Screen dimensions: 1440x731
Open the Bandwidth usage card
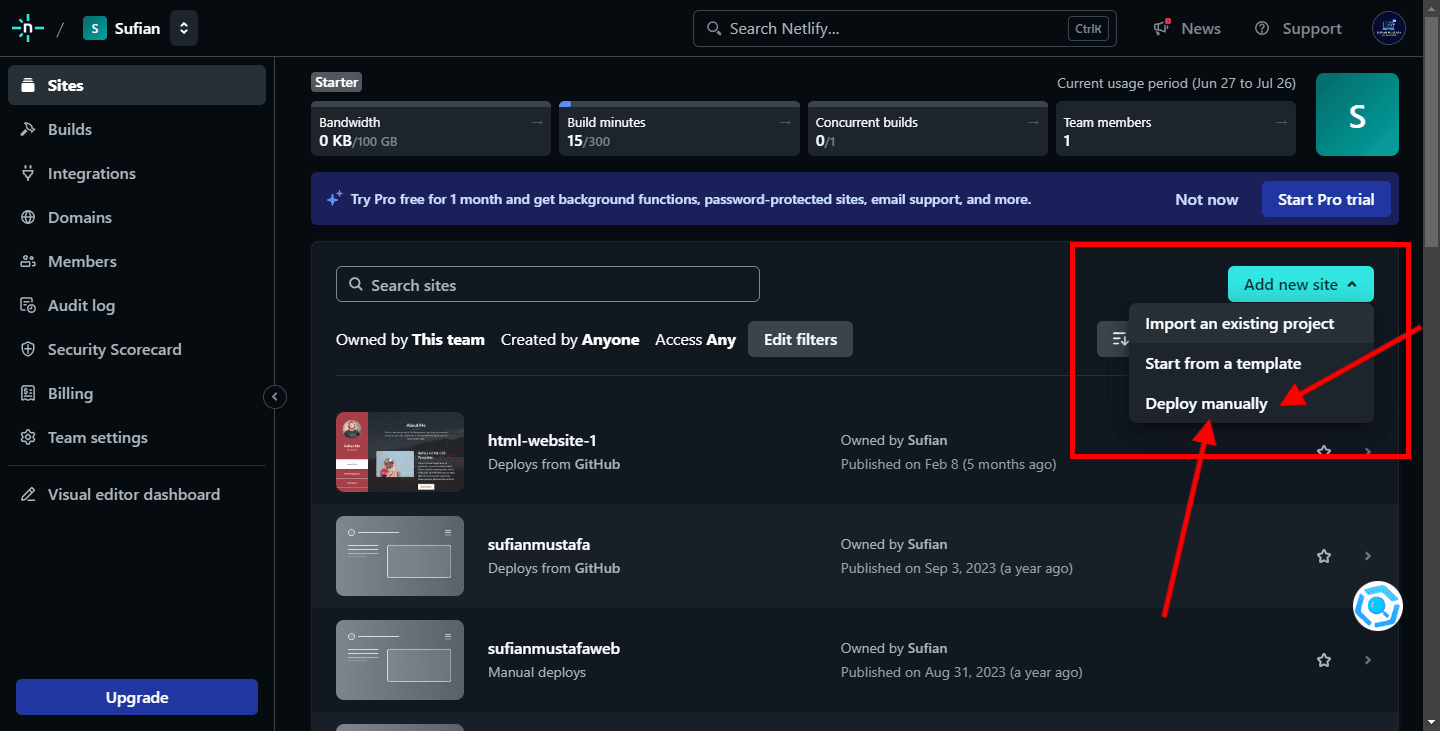click(431, 129)
